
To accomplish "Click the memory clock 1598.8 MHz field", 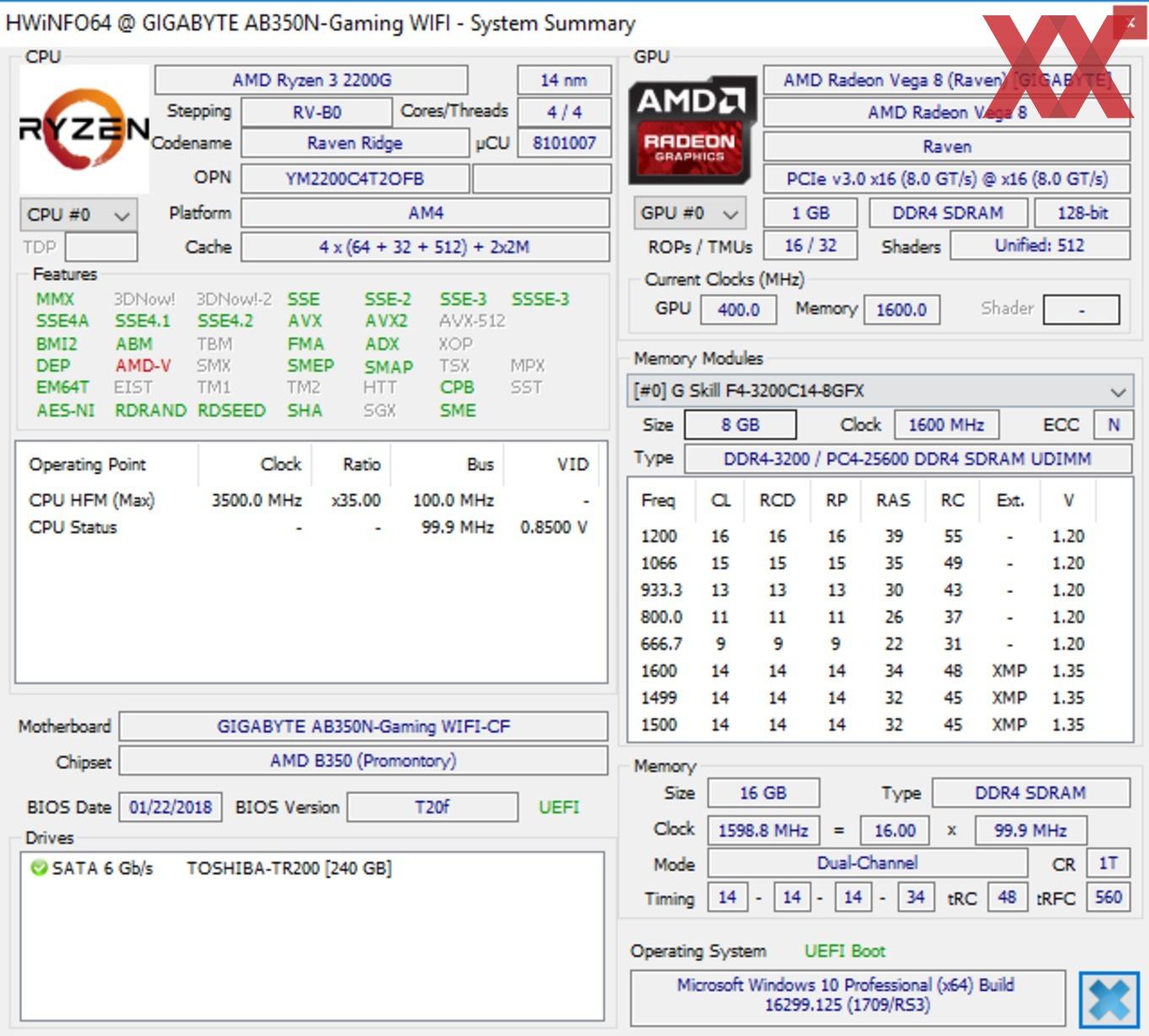I will click(763, 831).
